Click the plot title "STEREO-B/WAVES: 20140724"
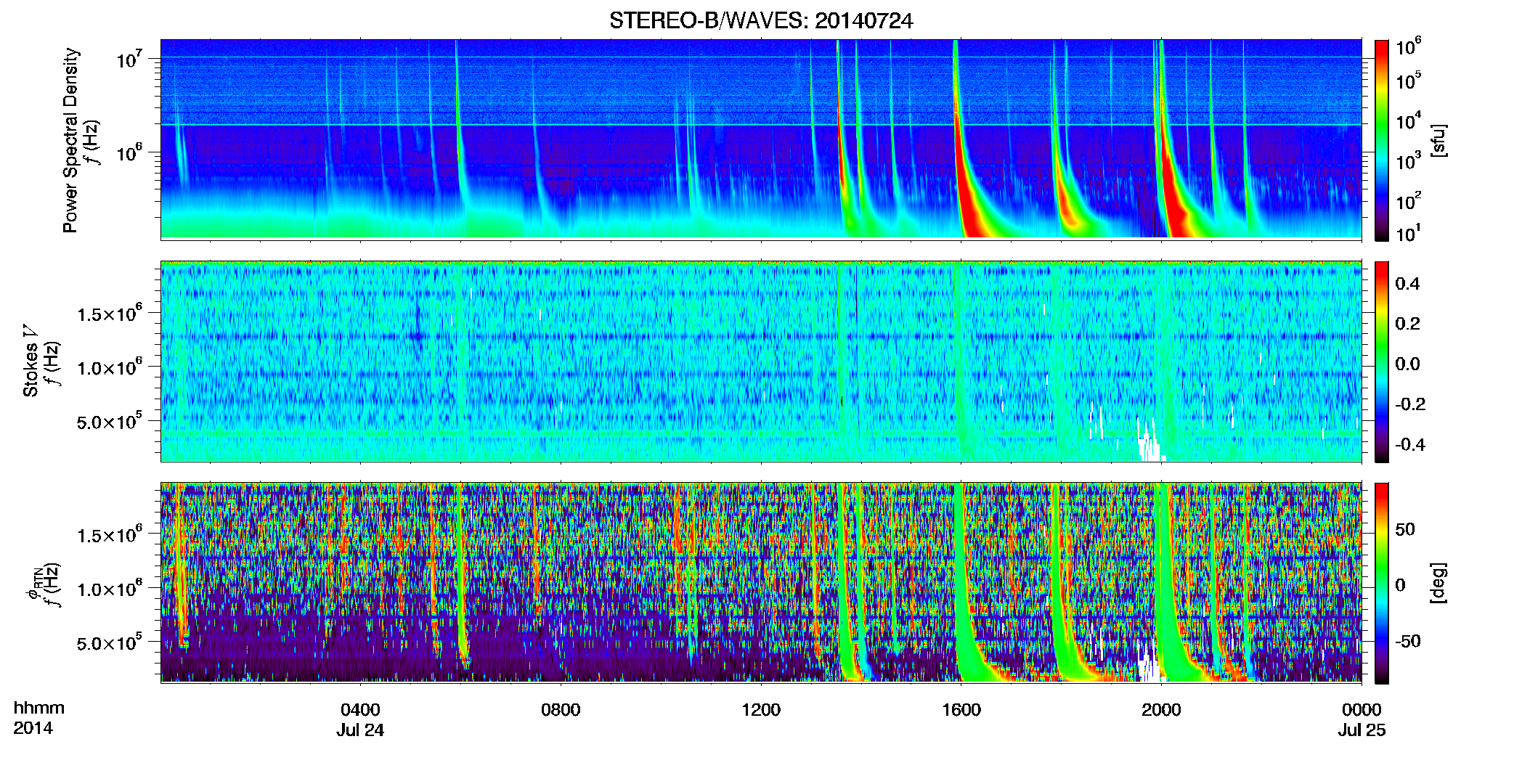Screen dimensions: 1522x784 pyautogui.click(x=761, y=21)
